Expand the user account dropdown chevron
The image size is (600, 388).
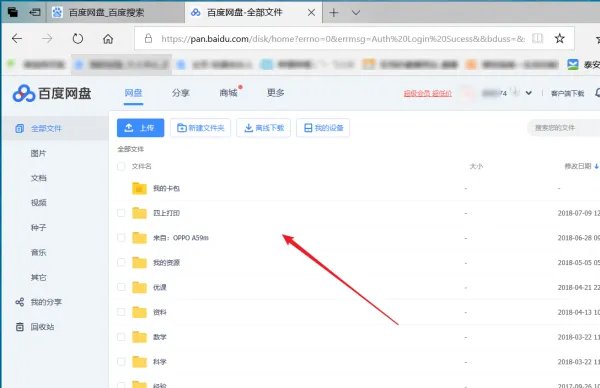(528, 93)
